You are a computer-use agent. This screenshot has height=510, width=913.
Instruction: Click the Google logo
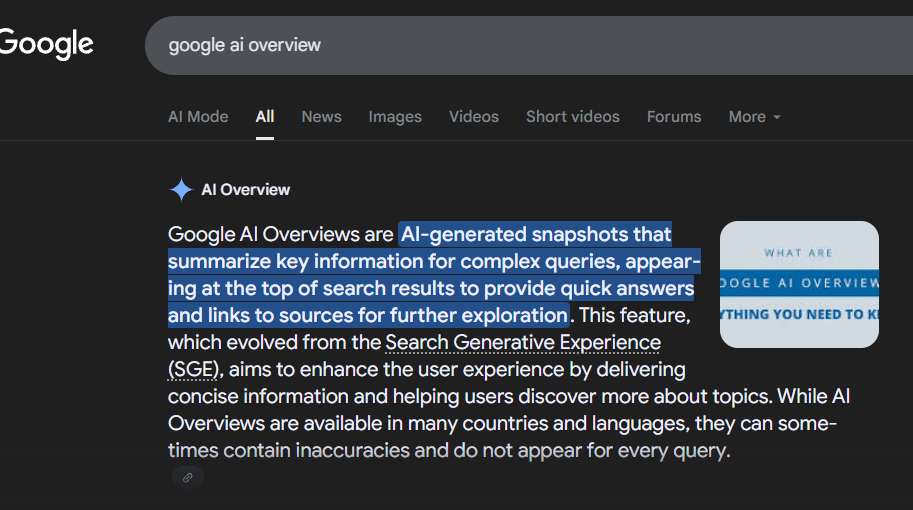(x=45, y=44)
